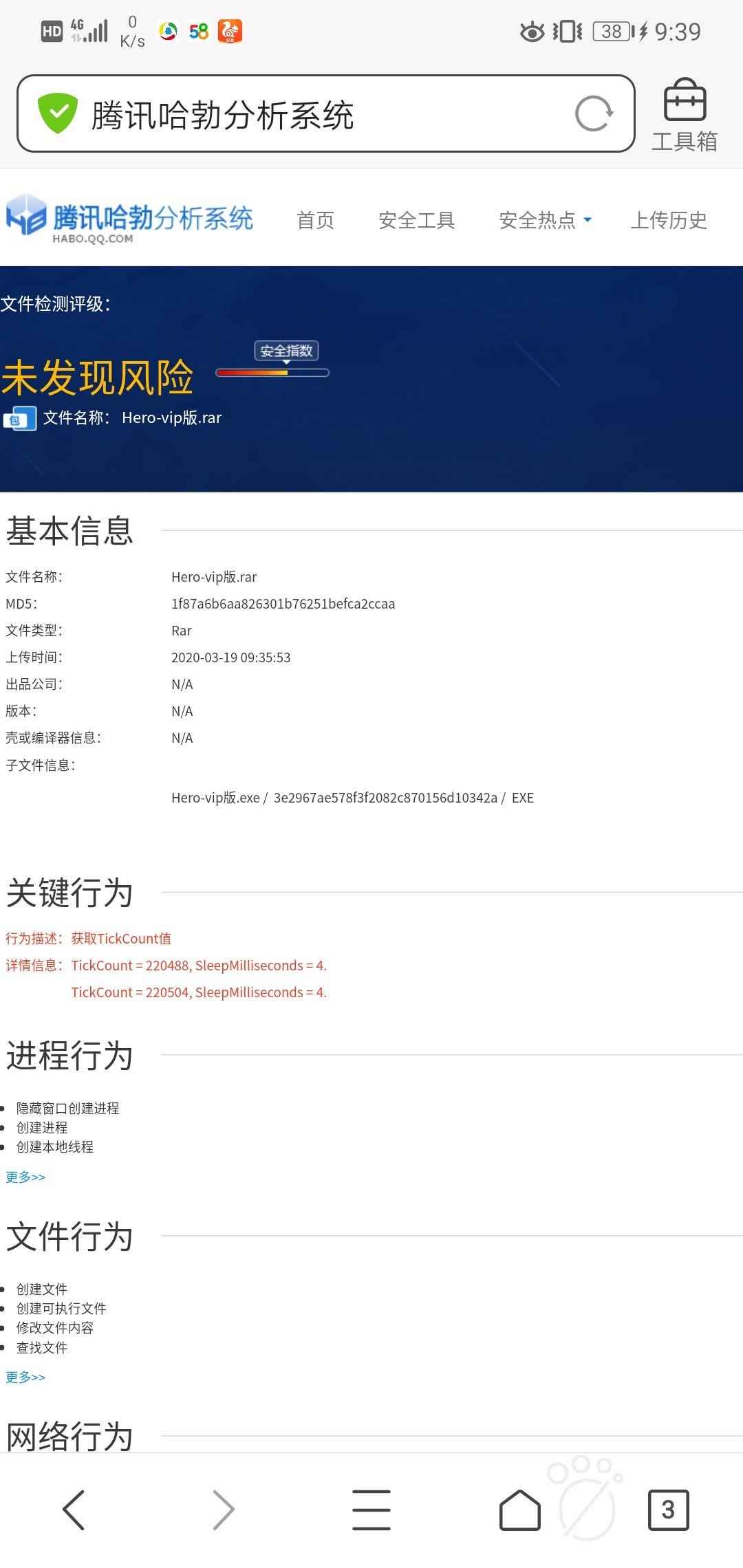The image size is (743, 1568).
Task: Tap the orange UC notification icon
Action: coord(230,31)
